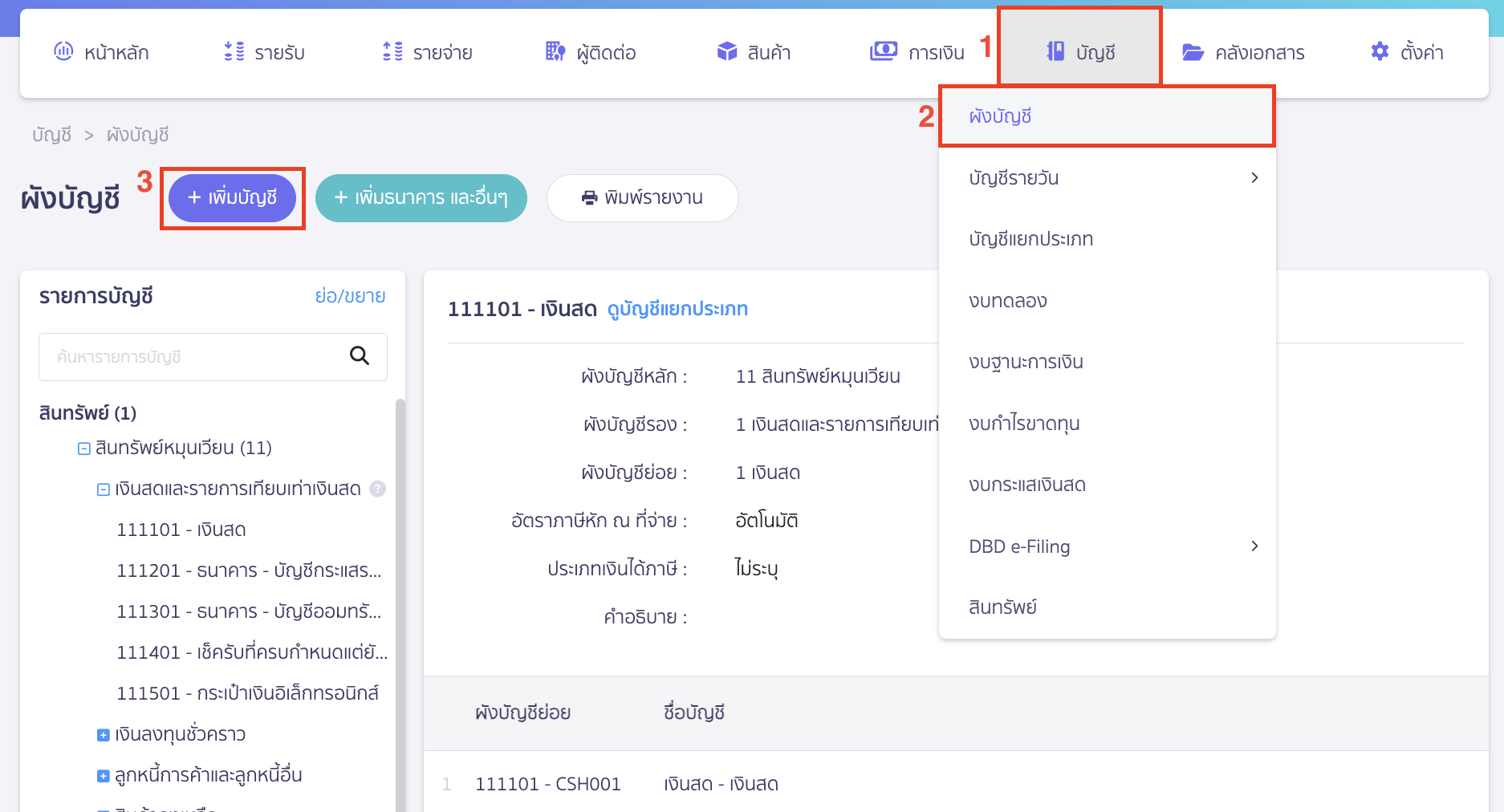
Task: Click the search magnifier in account list
Action: pyautogui.click(x=359, y=356)
